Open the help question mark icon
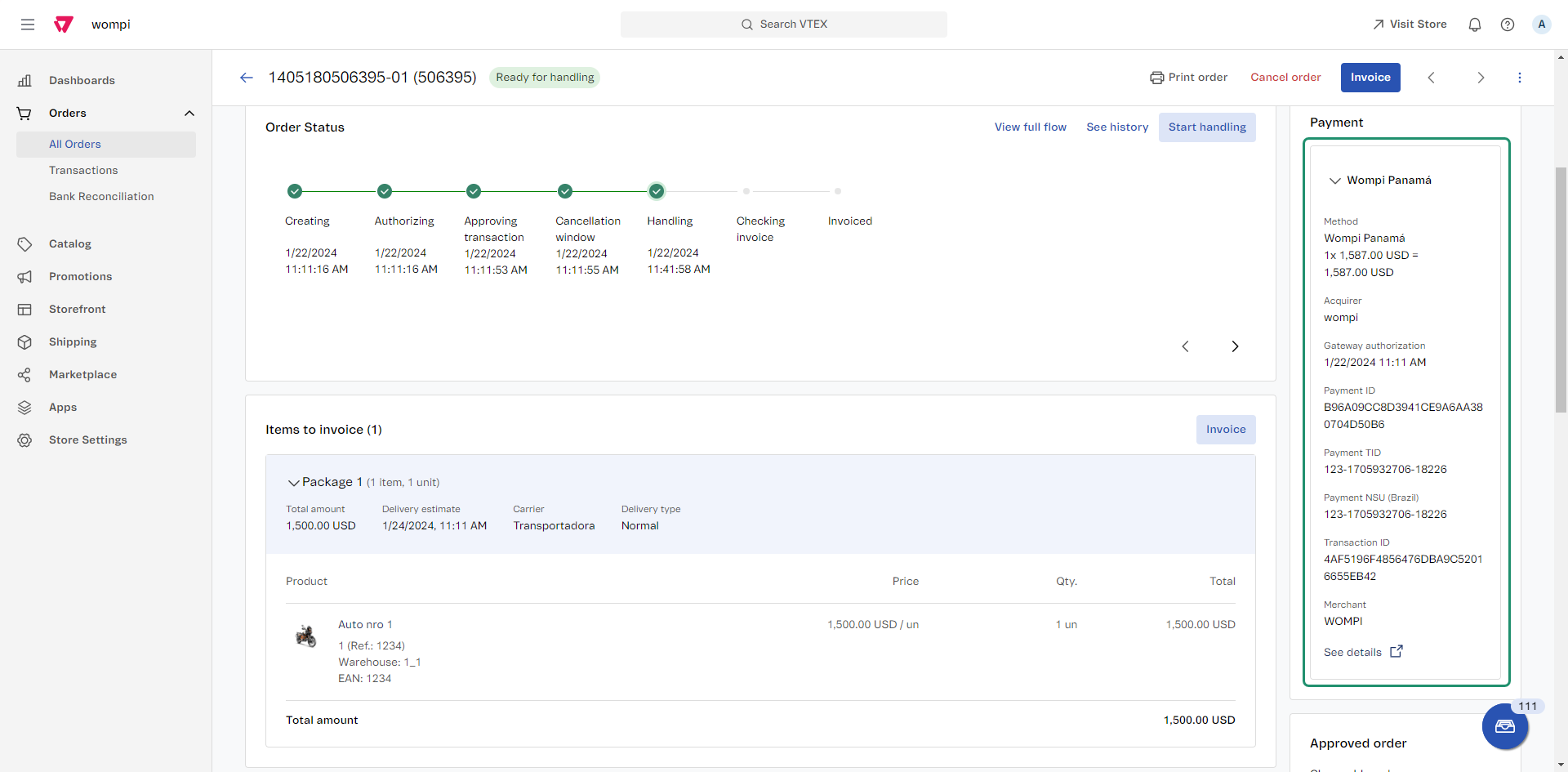Image resolution: width=1568 pixels, height=772 pixels. (1507, 25)
